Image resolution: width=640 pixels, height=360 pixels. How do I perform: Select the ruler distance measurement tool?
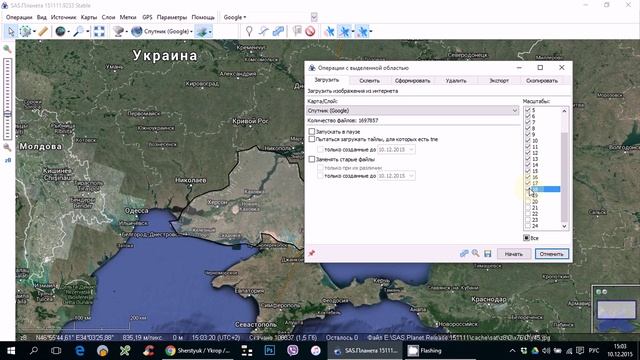(x=43, y=31)
